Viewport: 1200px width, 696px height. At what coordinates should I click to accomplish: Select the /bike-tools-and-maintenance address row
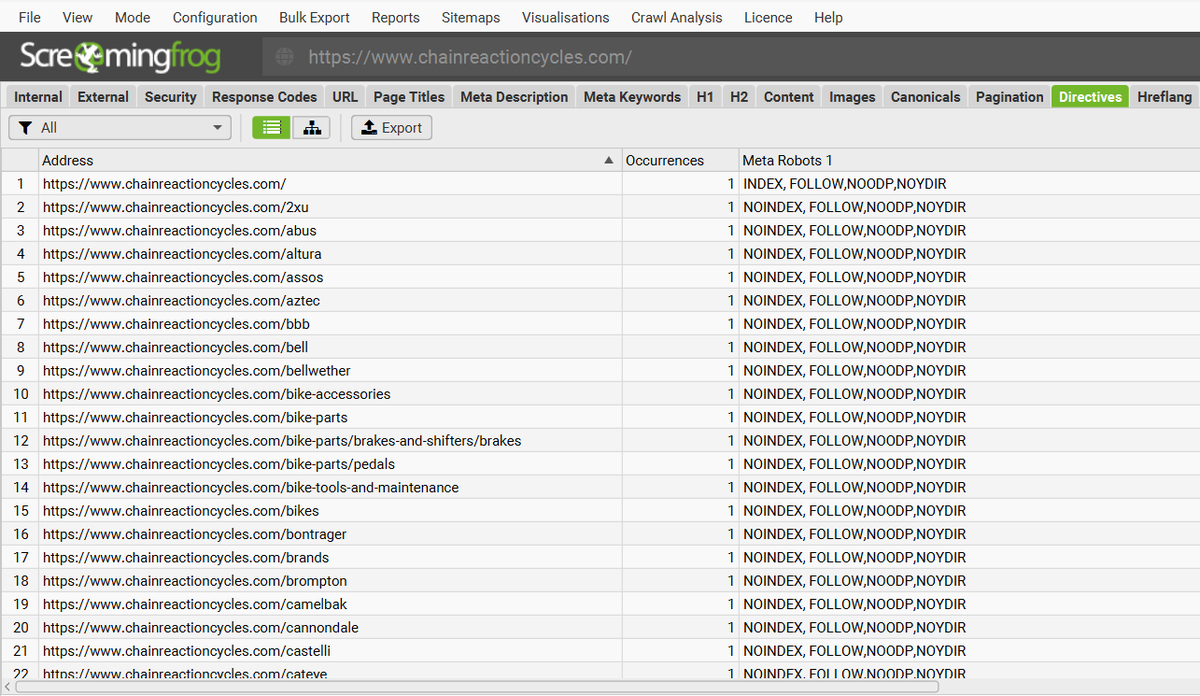pyautogui.click(x=600, y=487)
